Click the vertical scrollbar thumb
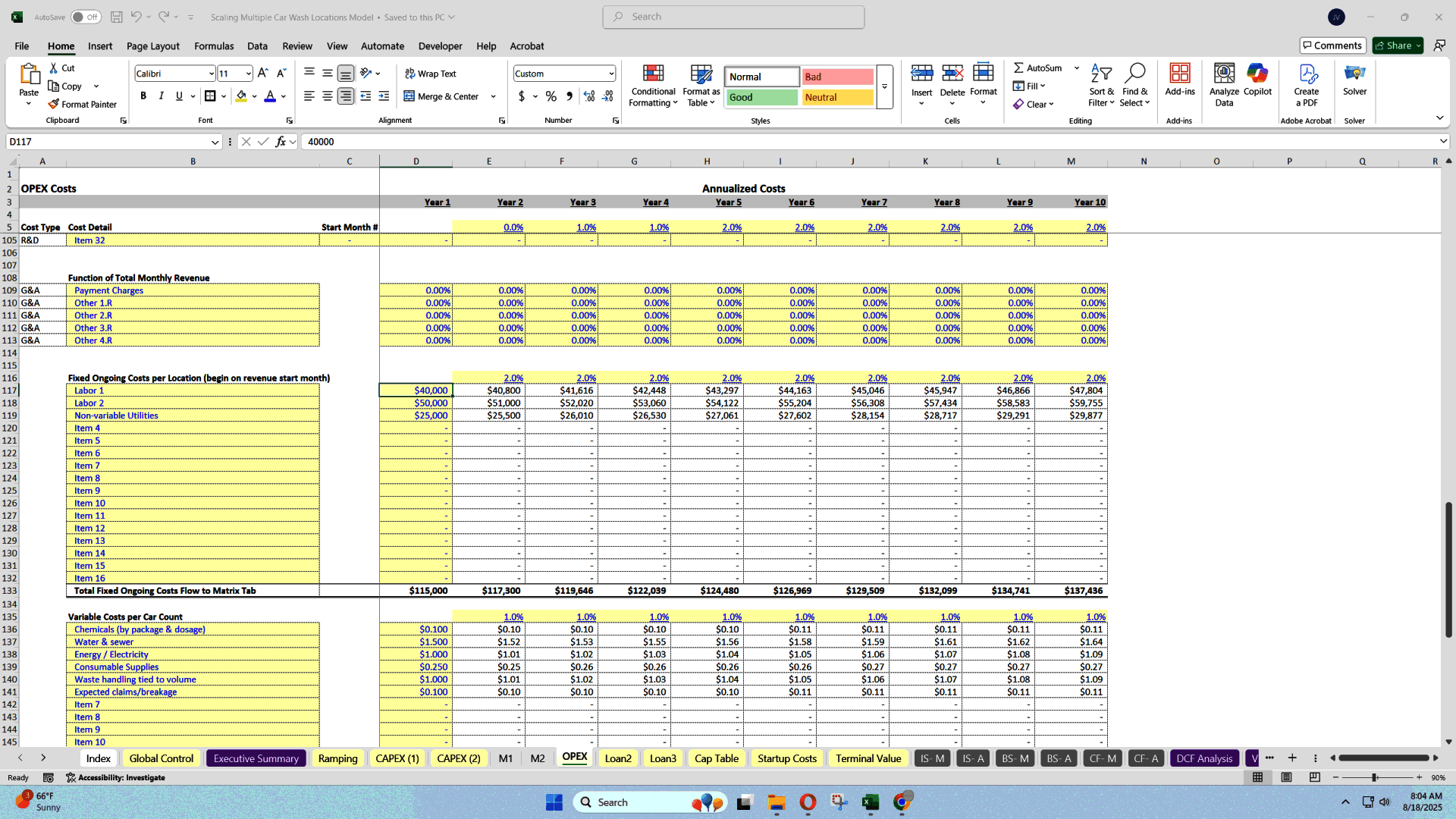The width and height of the screenshot is (1456, 819). pyautogui.click(x=1448, y=569)
